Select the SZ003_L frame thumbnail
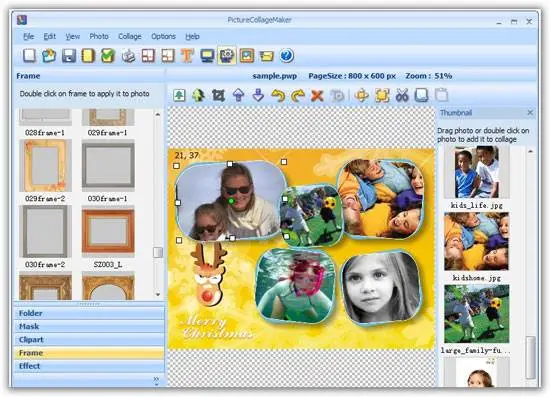 tap(108, 231)
